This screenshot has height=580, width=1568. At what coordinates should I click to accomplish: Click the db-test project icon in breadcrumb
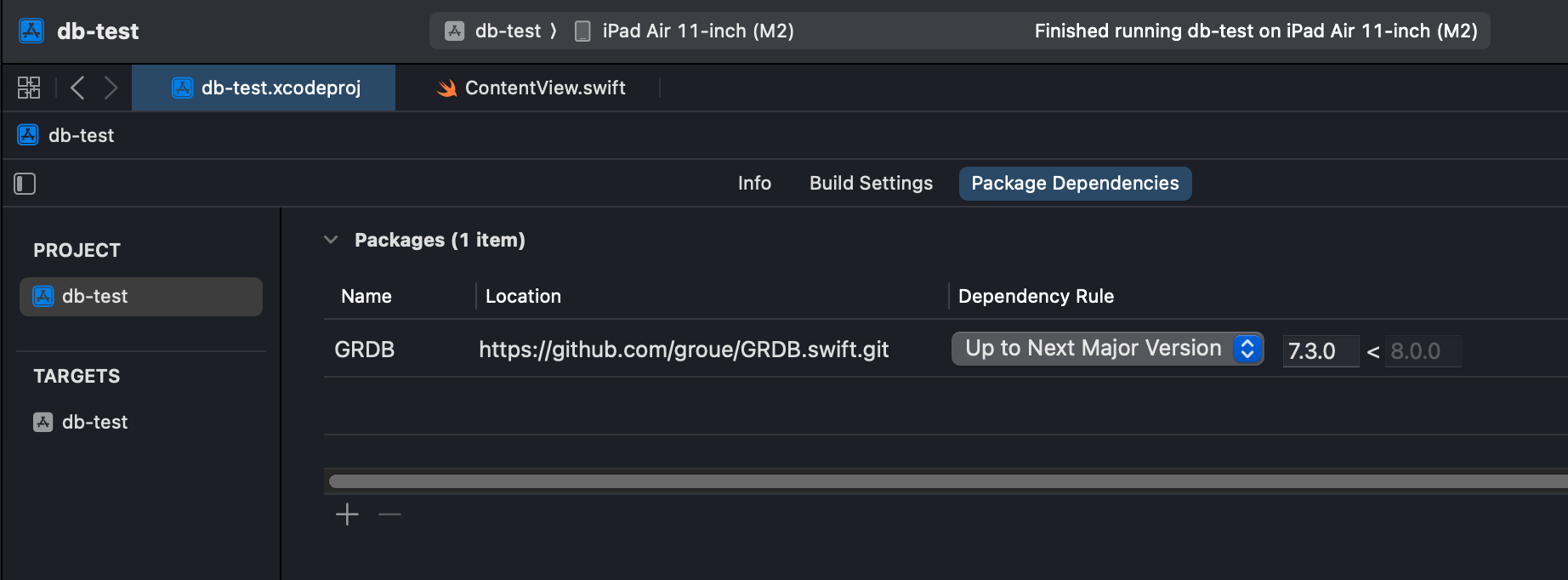coord(28,135)
